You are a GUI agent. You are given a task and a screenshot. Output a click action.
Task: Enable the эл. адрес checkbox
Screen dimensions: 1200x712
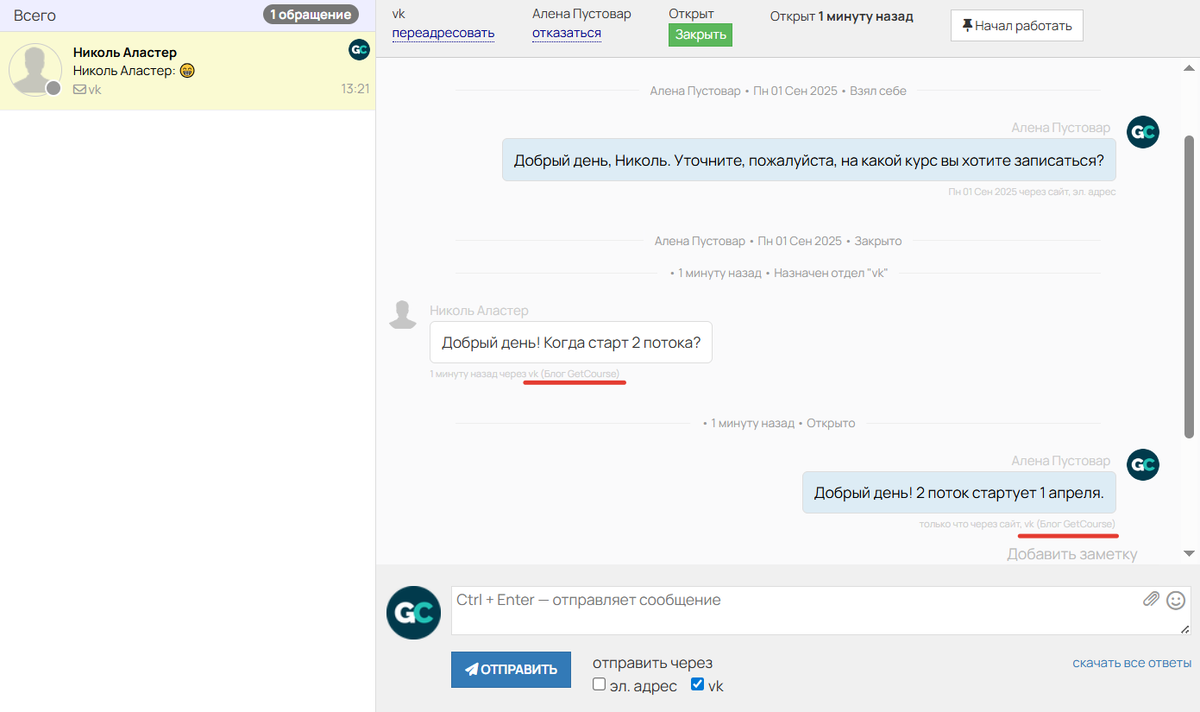pos(599,685)
